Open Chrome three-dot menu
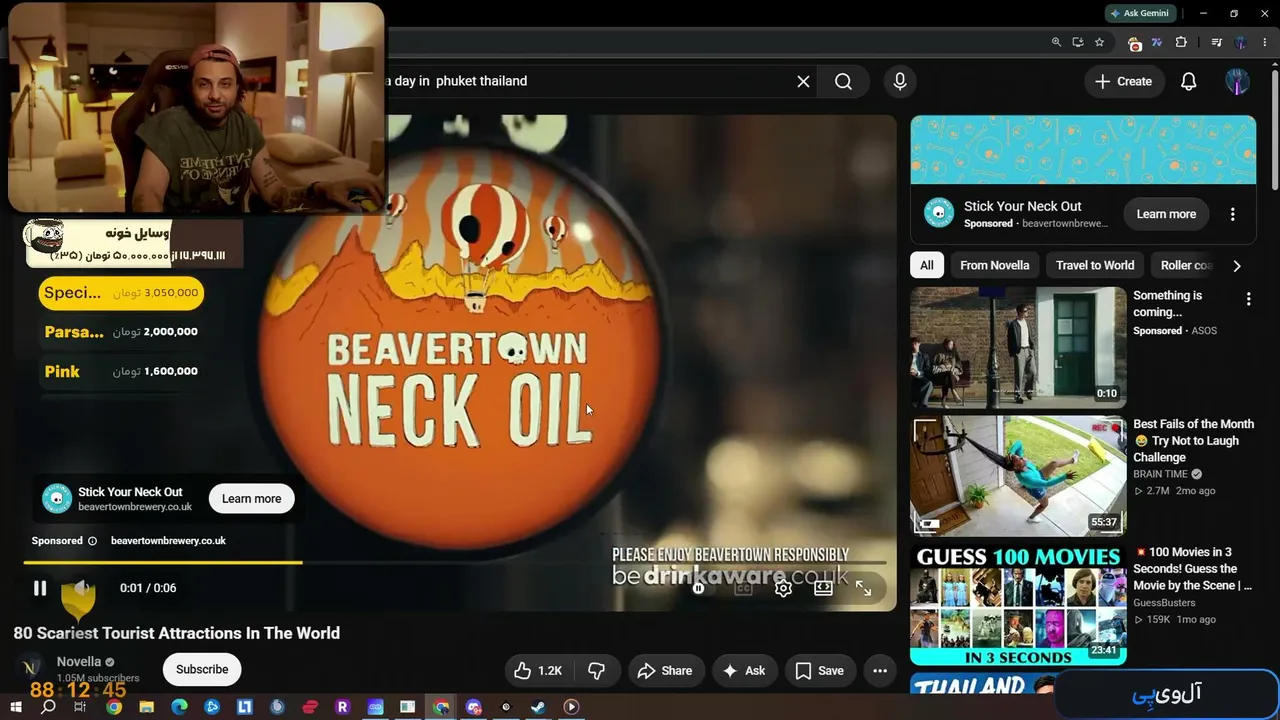This screenshot has width=1280, height=720. click(1266, 42)
